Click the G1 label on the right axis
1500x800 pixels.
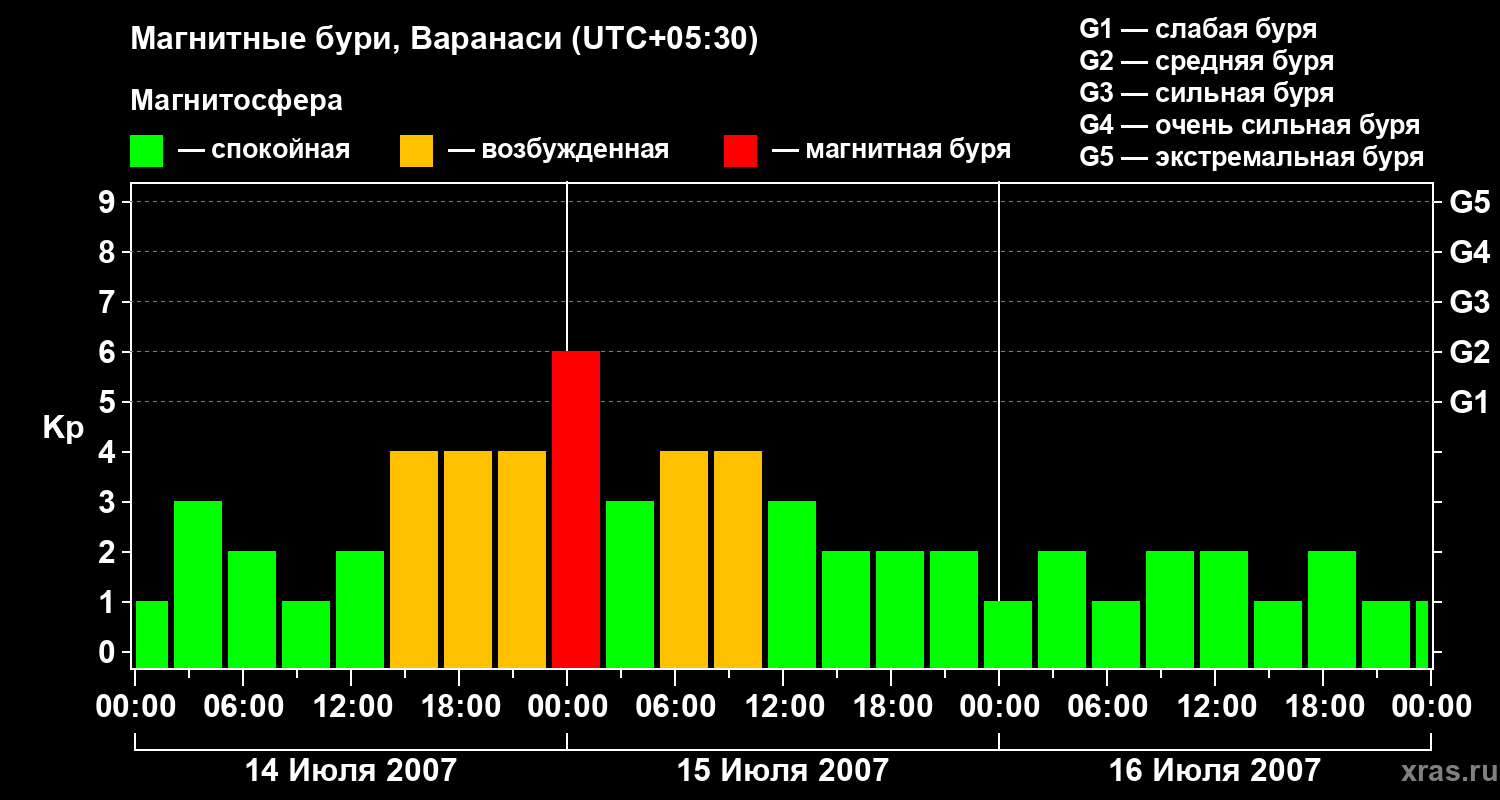[1469, 402]
